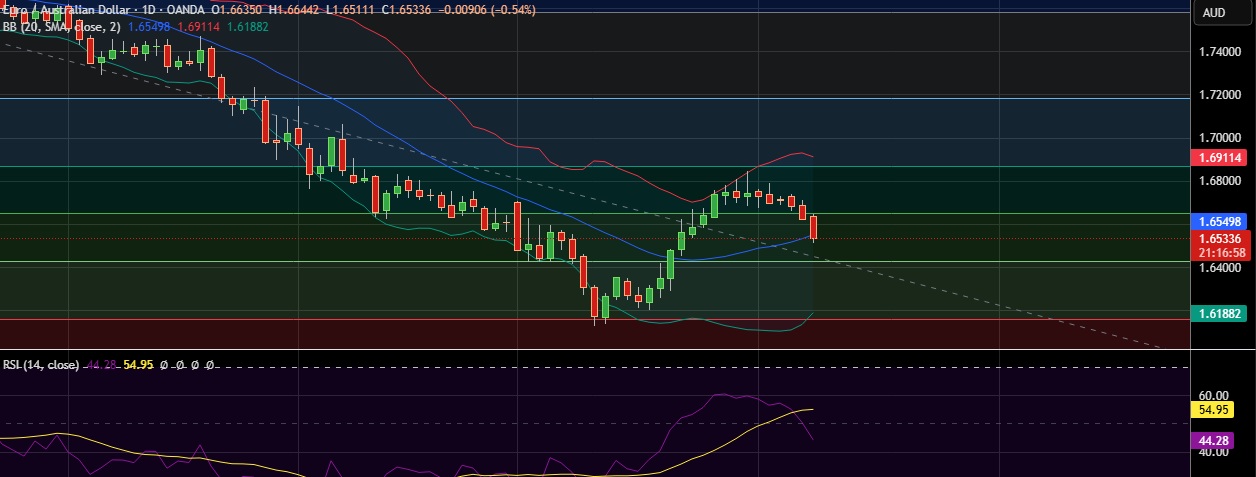Click the 1.64000 tick on price scale
This screenshot has height=477, width=1256.
[1218, 268]
